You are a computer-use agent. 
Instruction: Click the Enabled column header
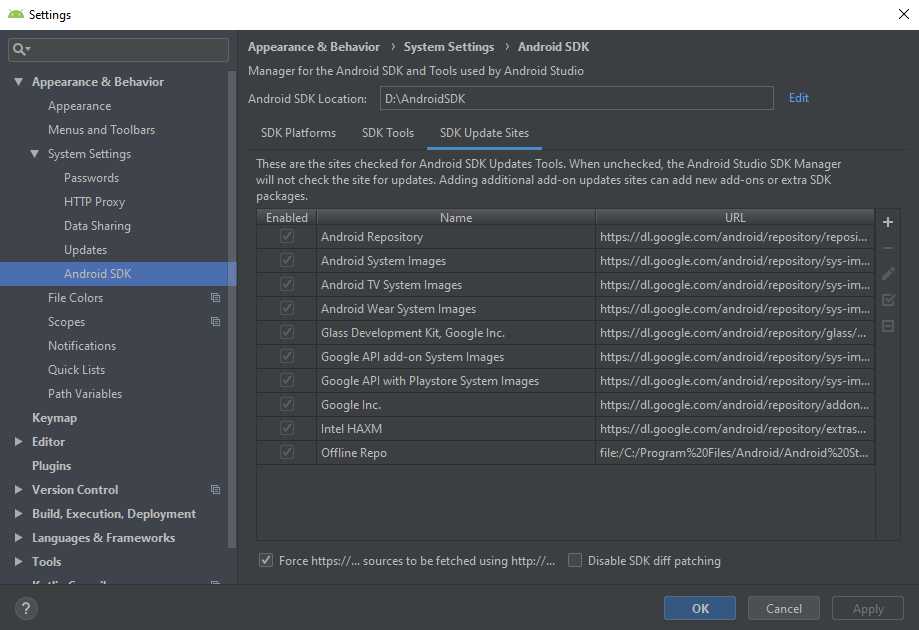[287, 217]
